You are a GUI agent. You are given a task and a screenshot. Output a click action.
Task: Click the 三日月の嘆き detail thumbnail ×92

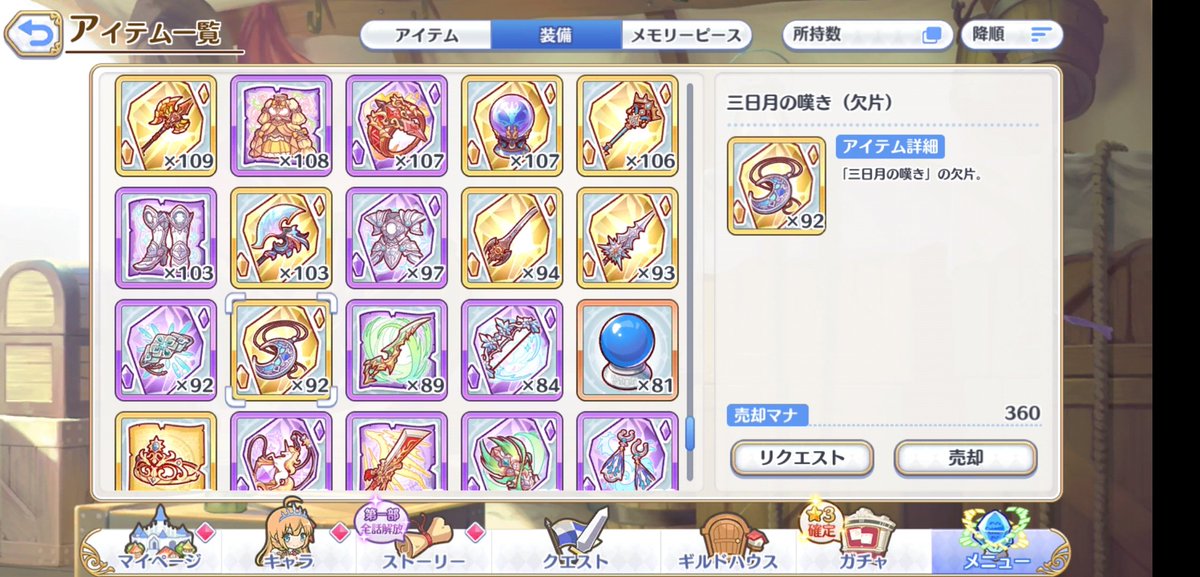click(x=777, y=186)
